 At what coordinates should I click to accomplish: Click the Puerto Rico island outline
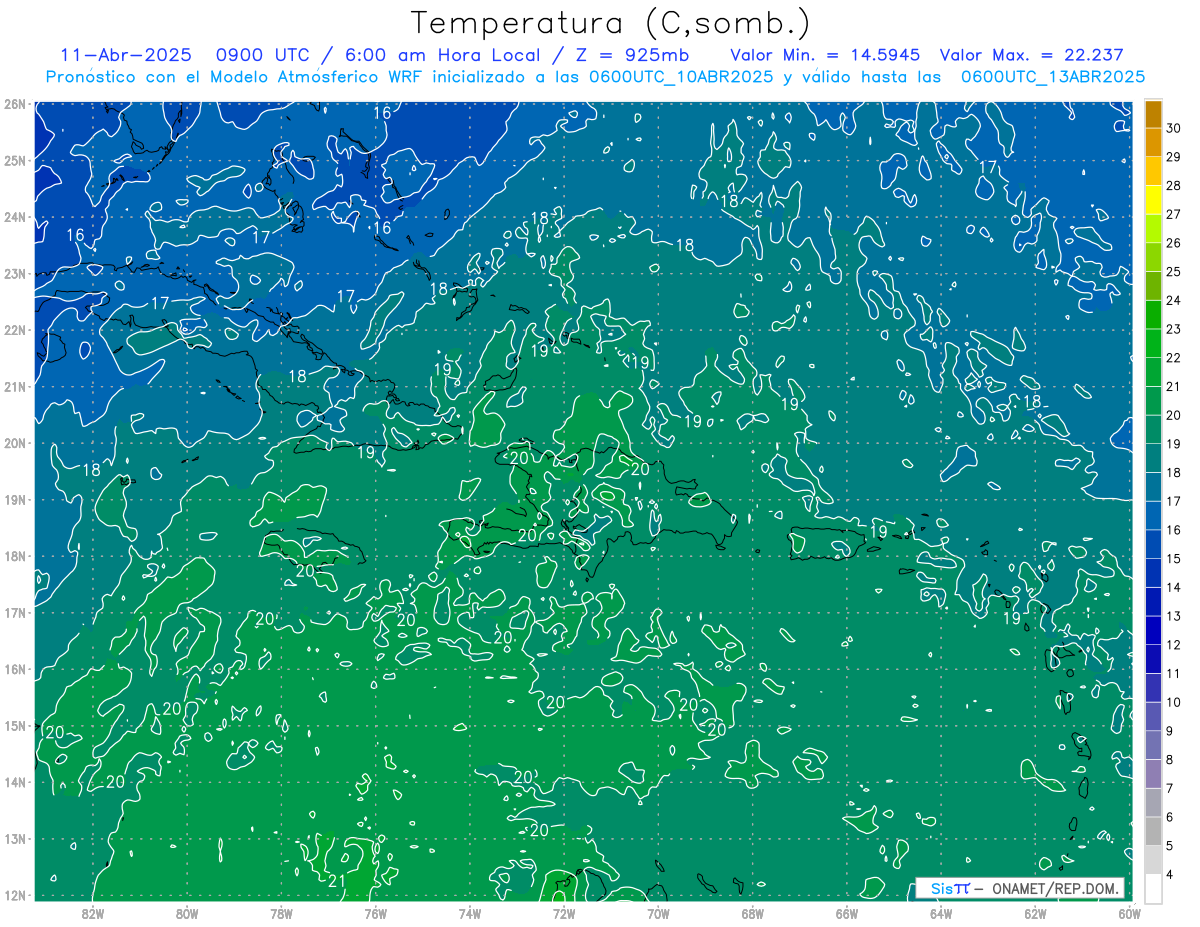coord(826,543)
